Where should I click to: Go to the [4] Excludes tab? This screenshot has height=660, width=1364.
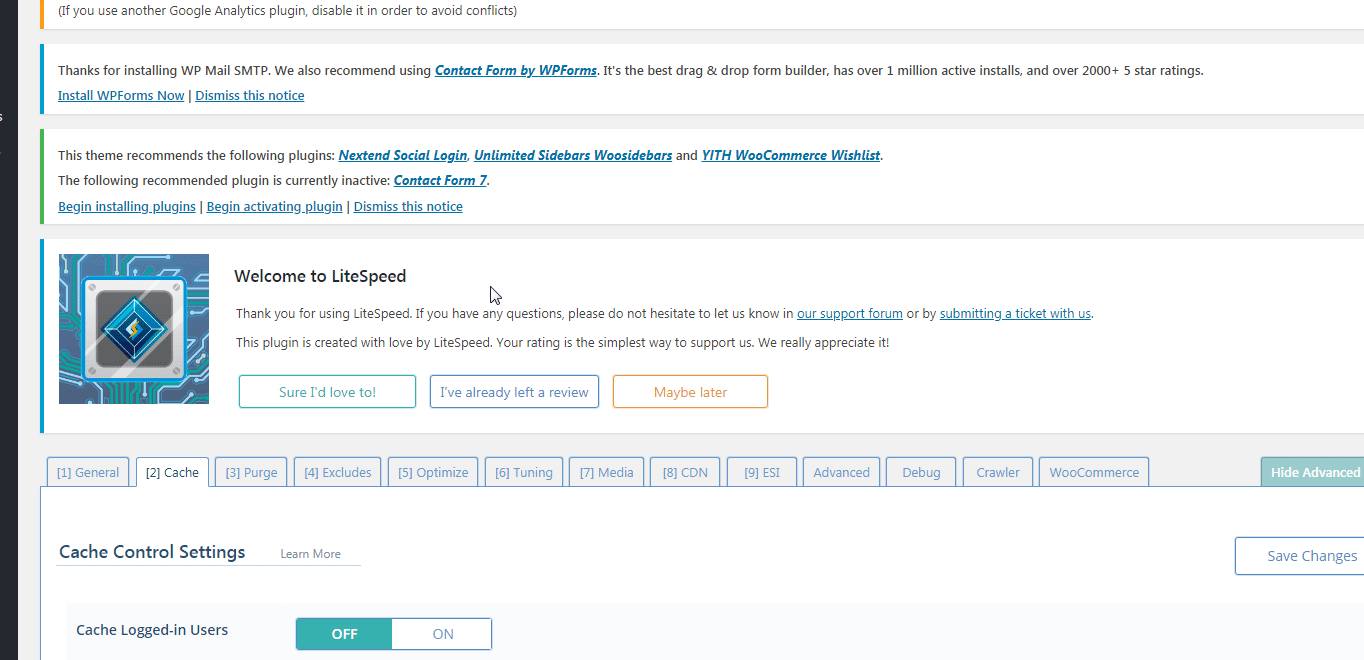pyautogui.click(x=338, y=472)
